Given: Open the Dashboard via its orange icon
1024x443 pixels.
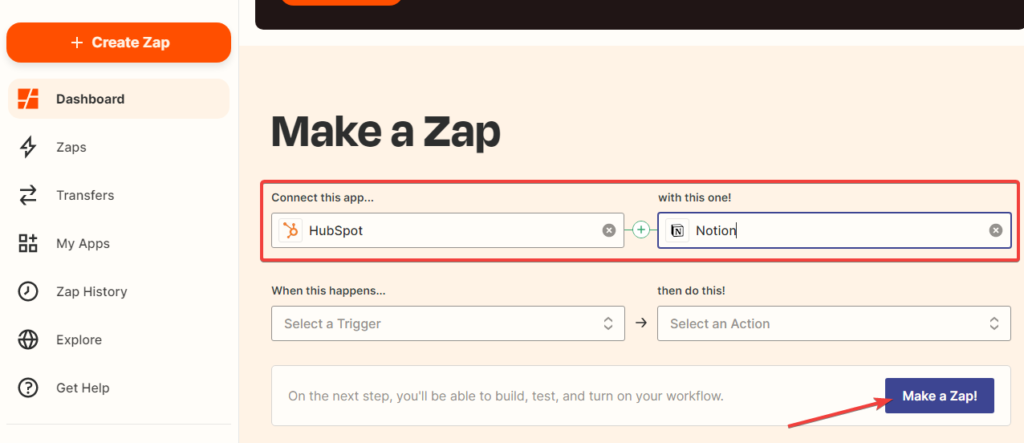Looking at the screenshot, I should click(29, 99).
